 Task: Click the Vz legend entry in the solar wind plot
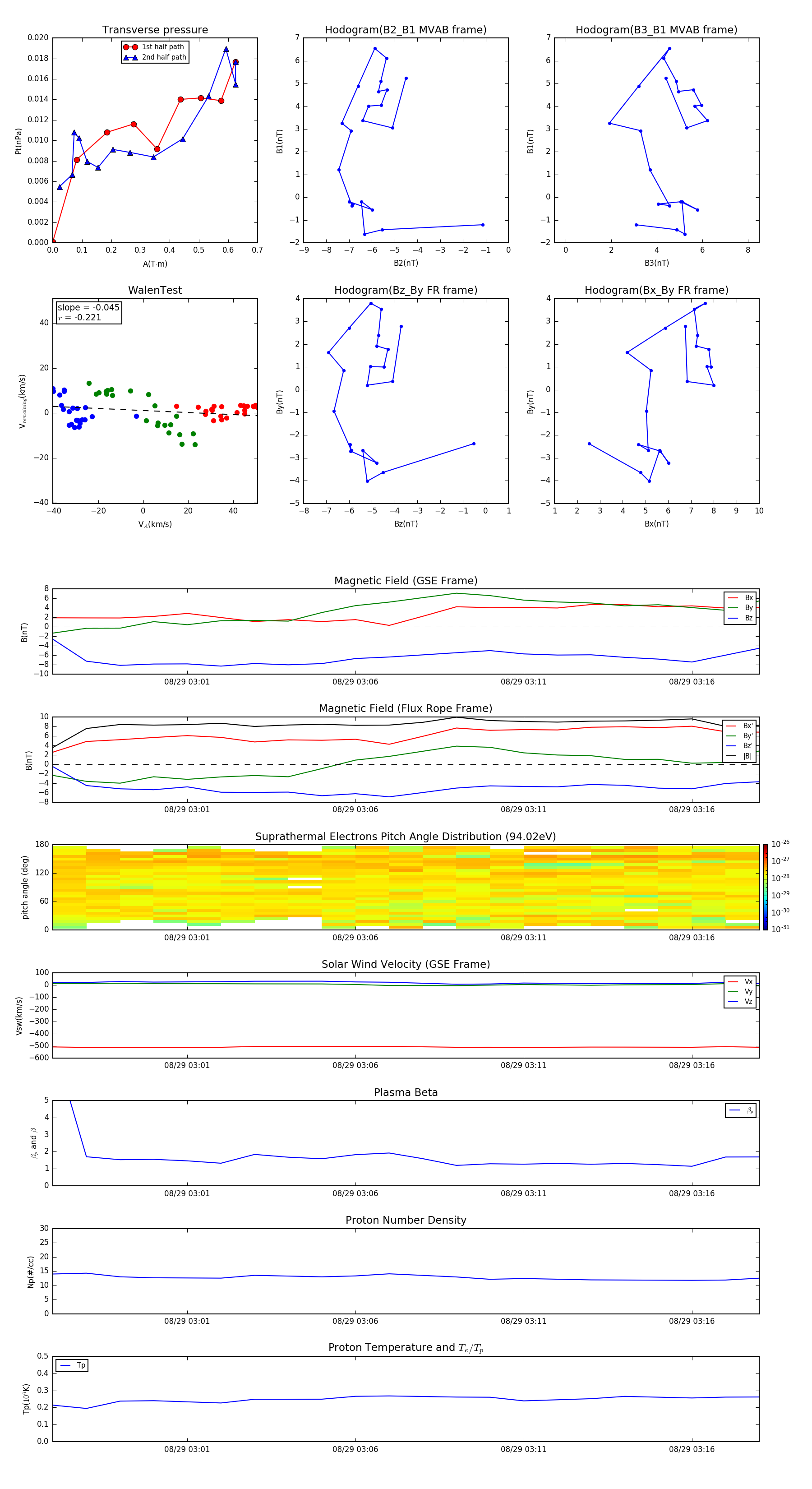point(740,1001)
